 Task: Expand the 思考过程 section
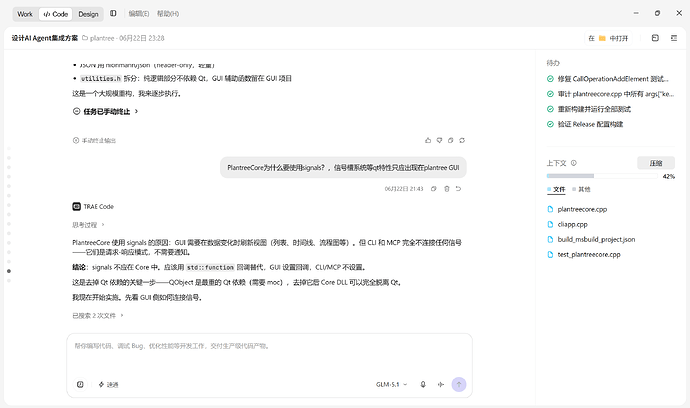(88, 225)
